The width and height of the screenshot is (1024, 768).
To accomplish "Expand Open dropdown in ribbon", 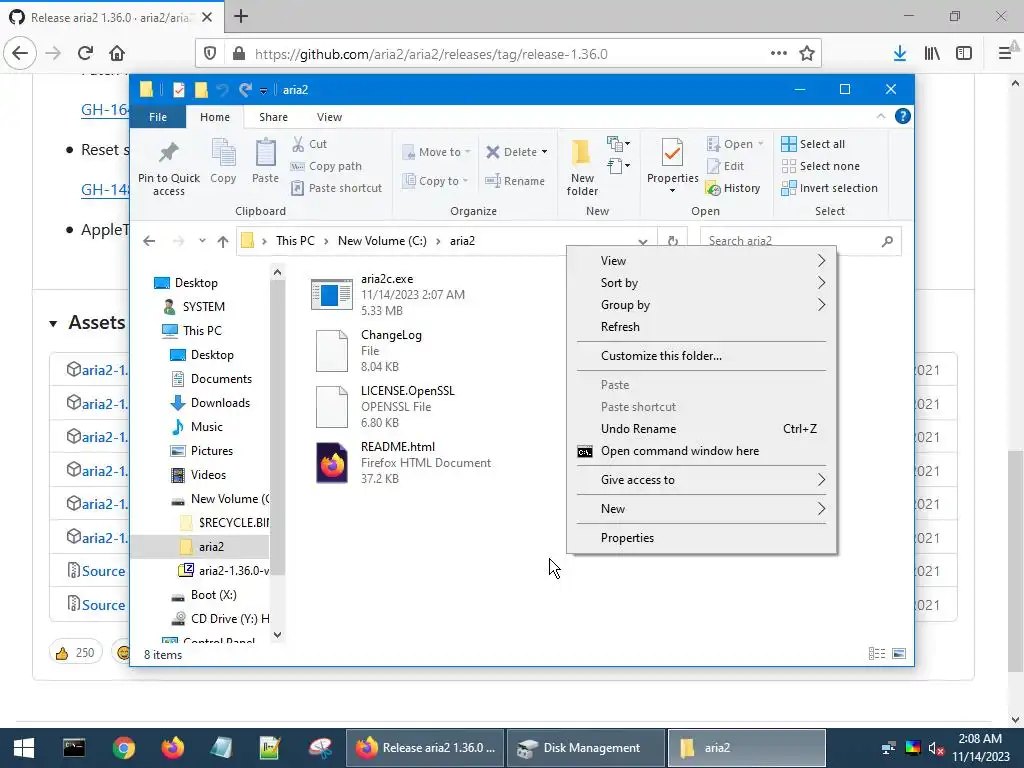I will pyautogui.click(x=760, y=144).
